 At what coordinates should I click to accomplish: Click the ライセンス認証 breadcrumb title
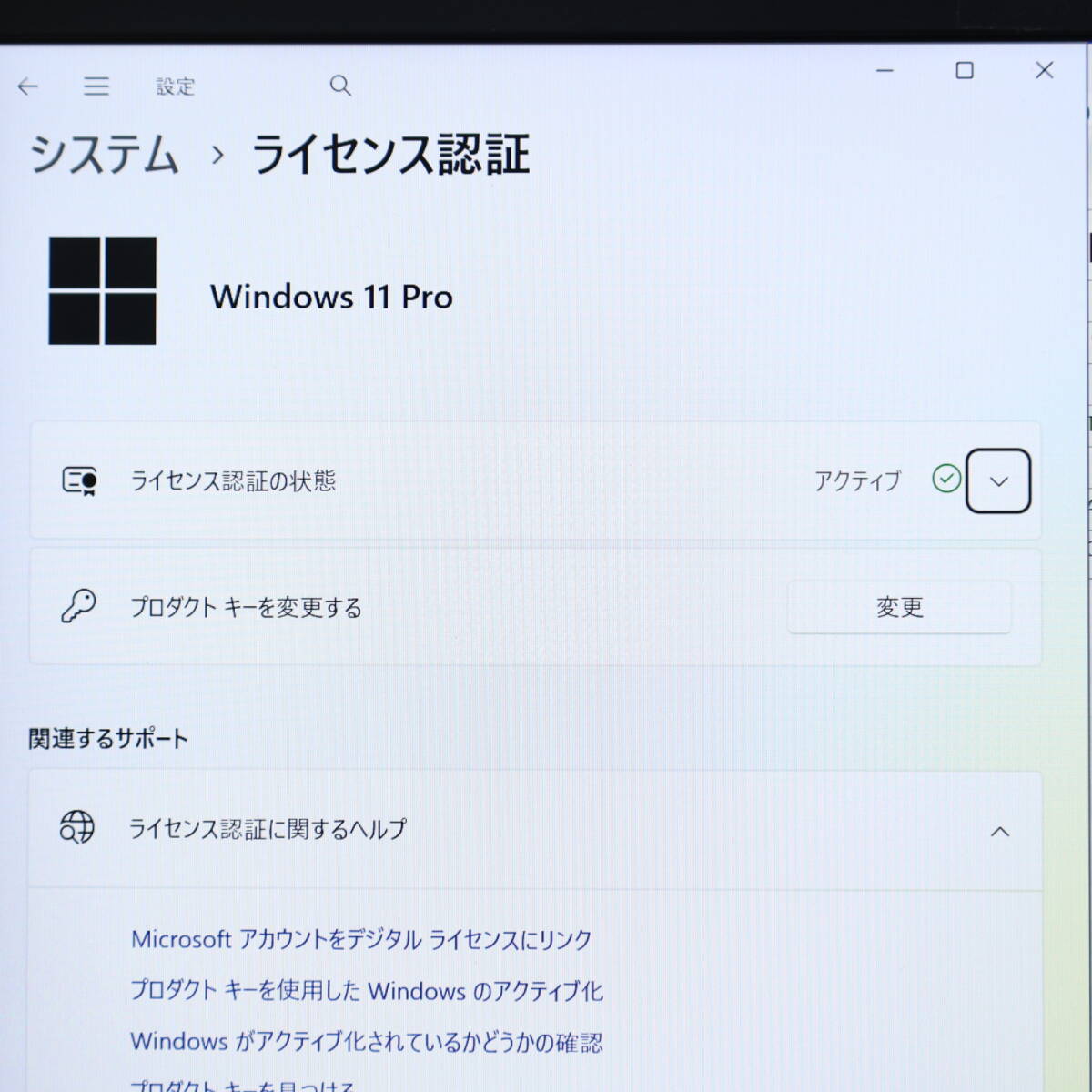[x=390, y=154]
